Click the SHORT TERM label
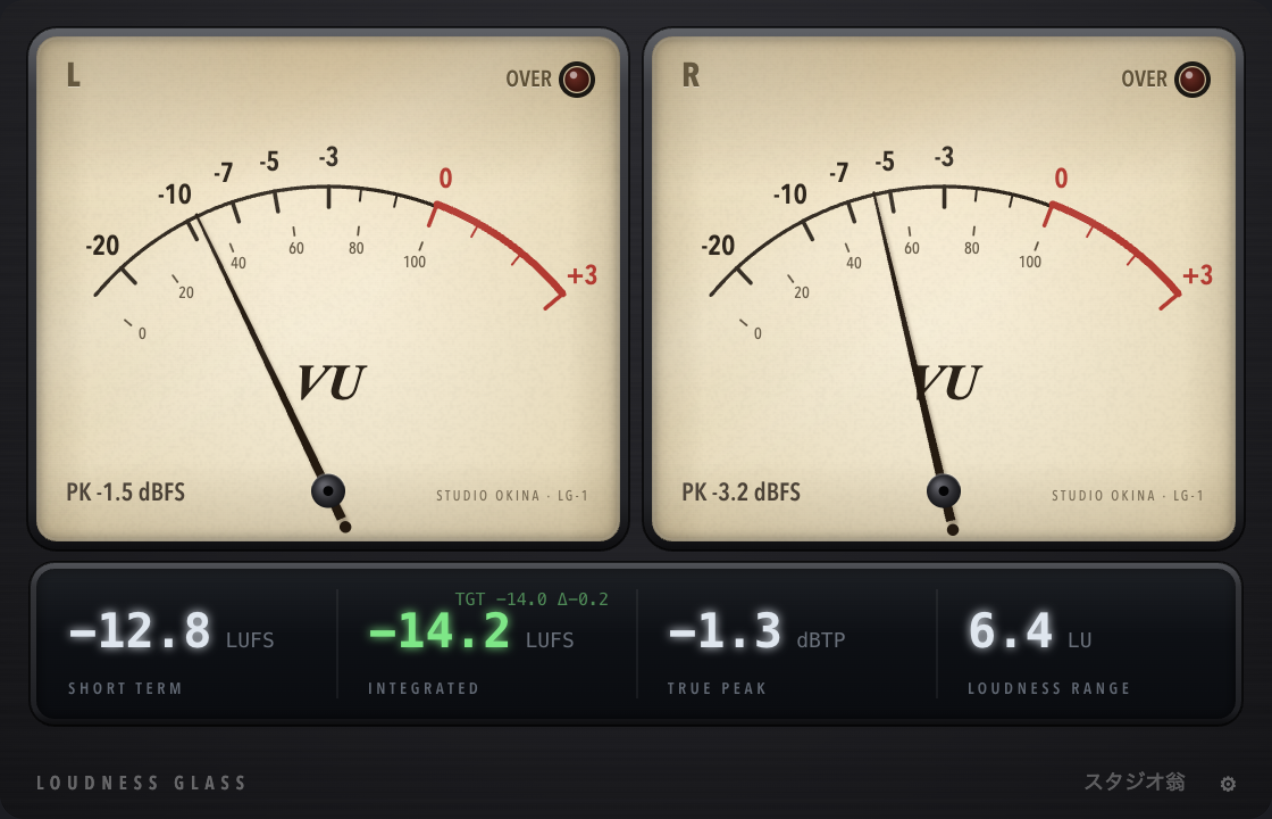This screenshot has width=1272, height=819. pos(125,688)
